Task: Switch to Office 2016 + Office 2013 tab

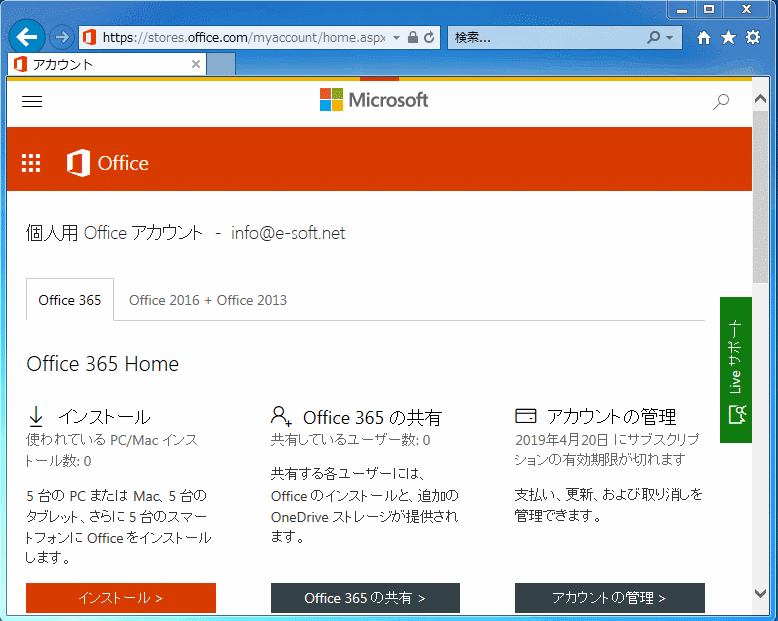Action: (x=208, y=300)
